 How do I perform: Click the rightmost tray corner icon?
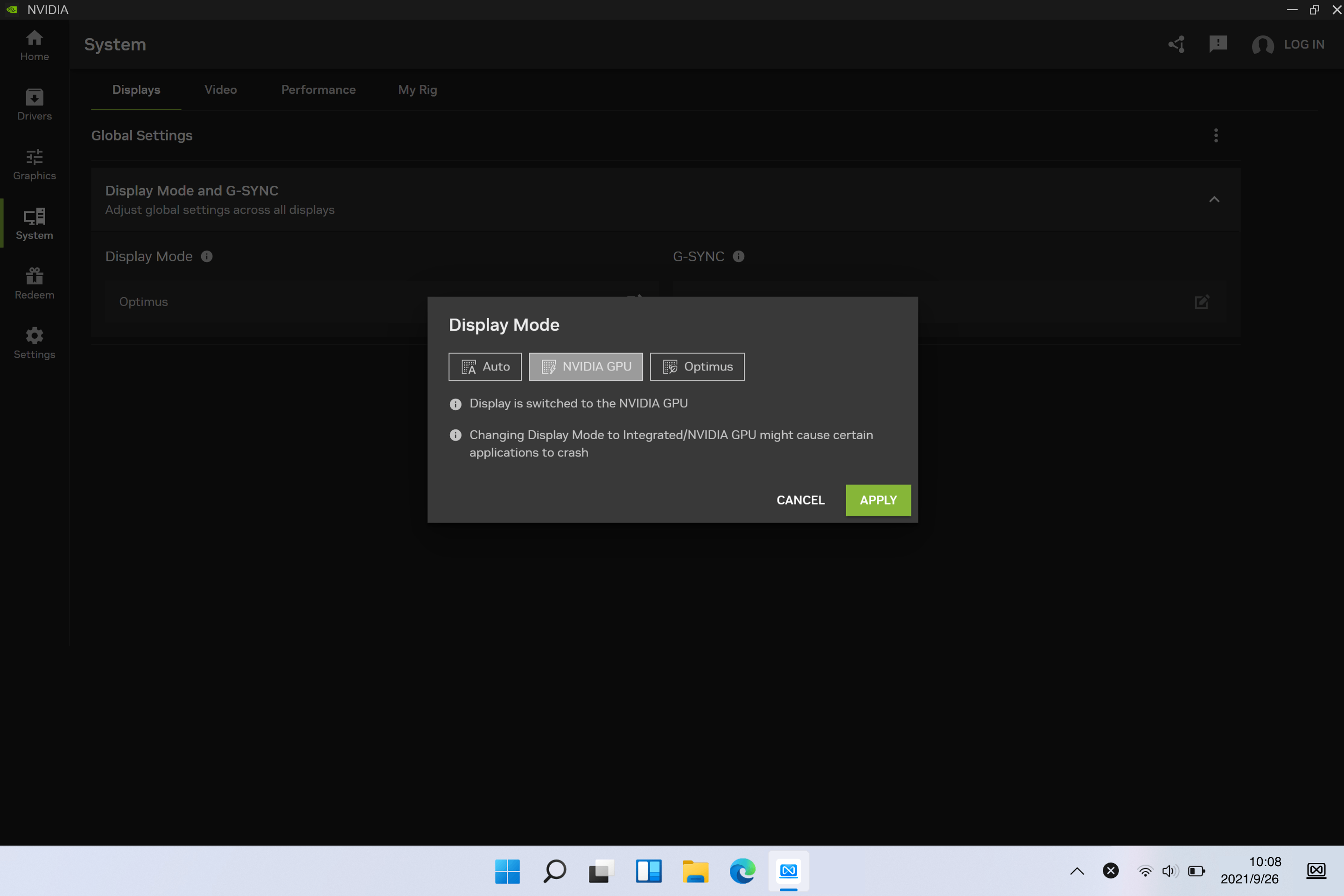(x=1316, y=871)
